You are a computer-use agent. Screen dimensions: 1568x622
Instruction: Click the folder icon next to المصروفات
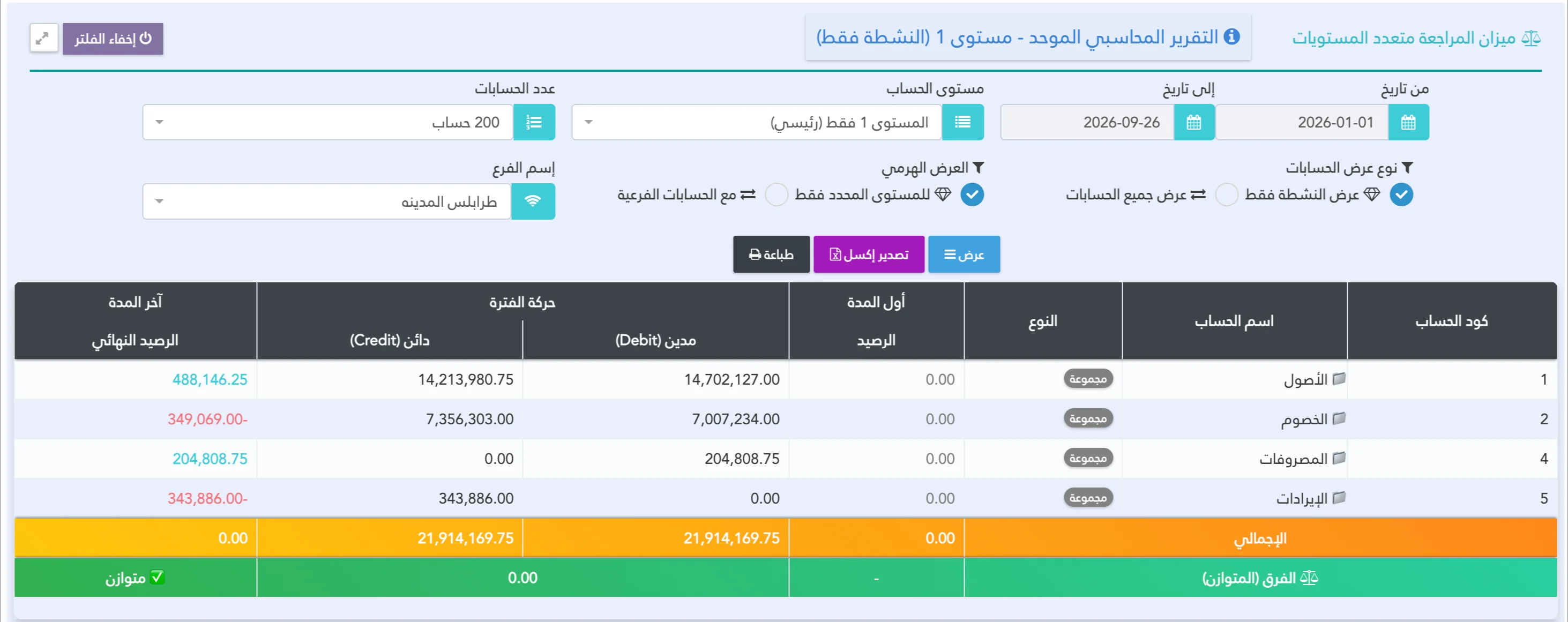(1339, 458)
